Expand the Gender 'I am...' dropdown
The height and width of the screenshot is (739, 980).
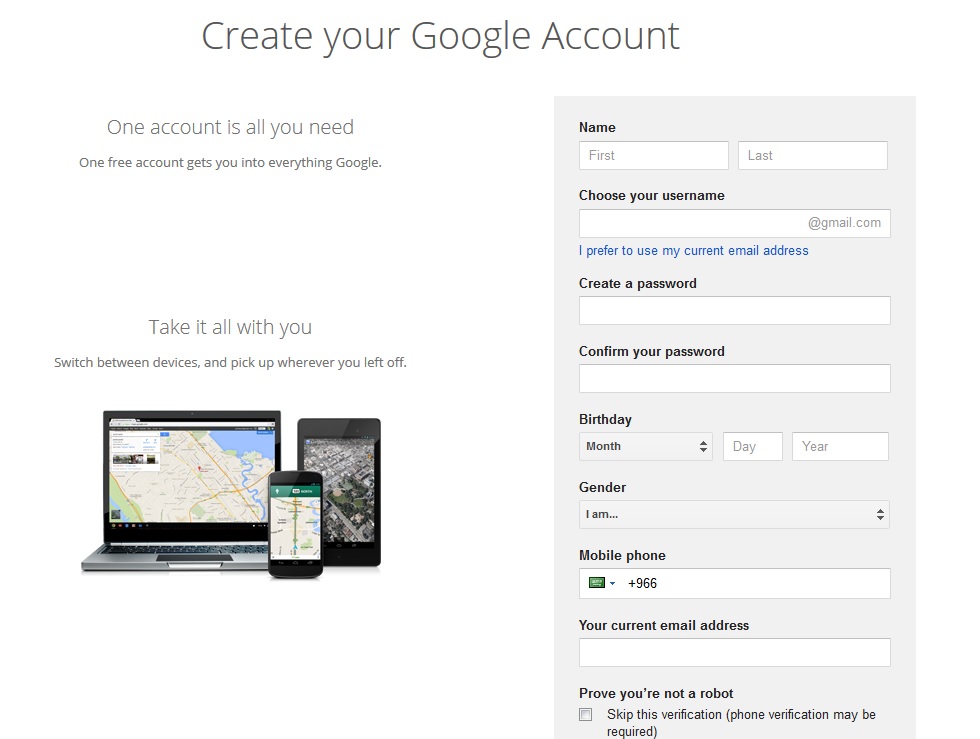coord(734,515)
